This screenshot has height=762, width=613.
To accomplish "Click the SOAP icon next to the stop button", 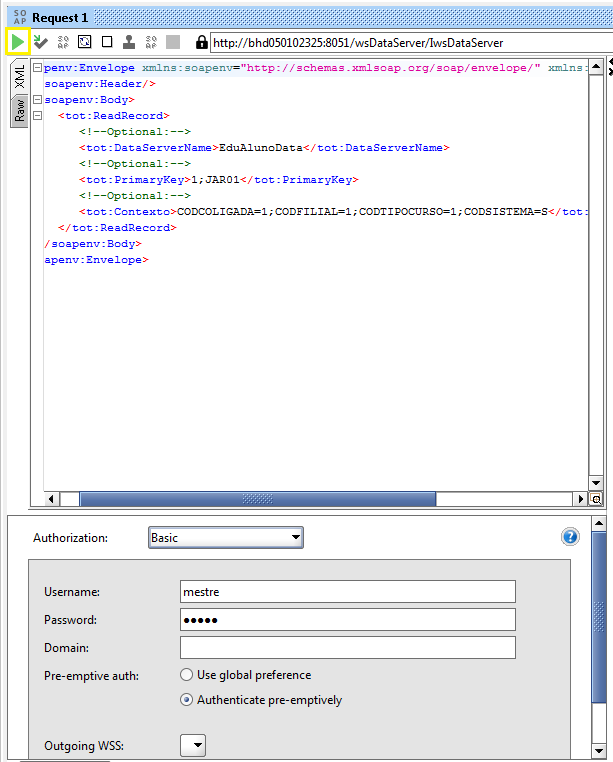I will coord(151,42).
